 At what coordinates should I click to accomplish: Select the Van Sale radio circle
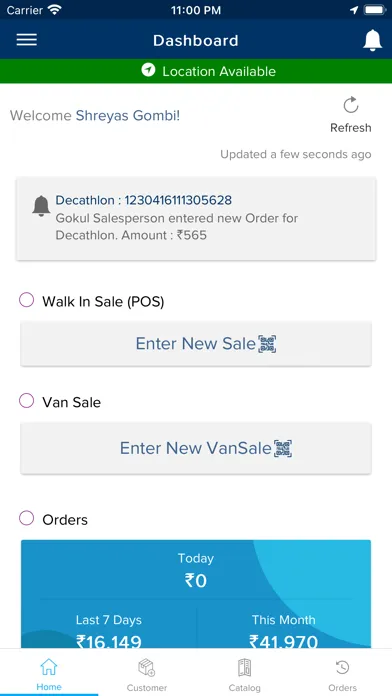[x=27, y=401]
